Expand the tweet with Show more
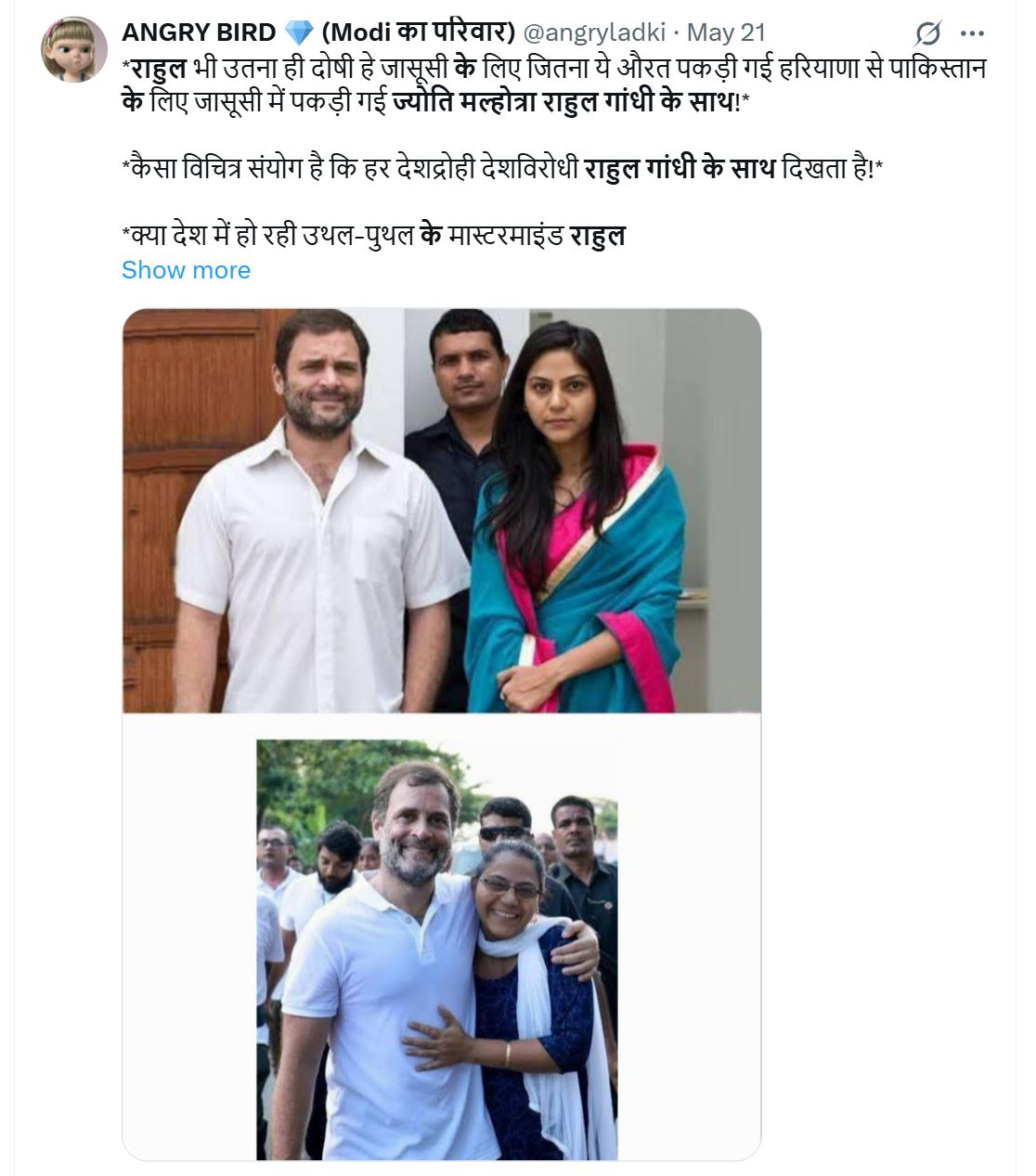Image resolution: width=1036 pixels, height=1176 pixels. tap(186, 270)
